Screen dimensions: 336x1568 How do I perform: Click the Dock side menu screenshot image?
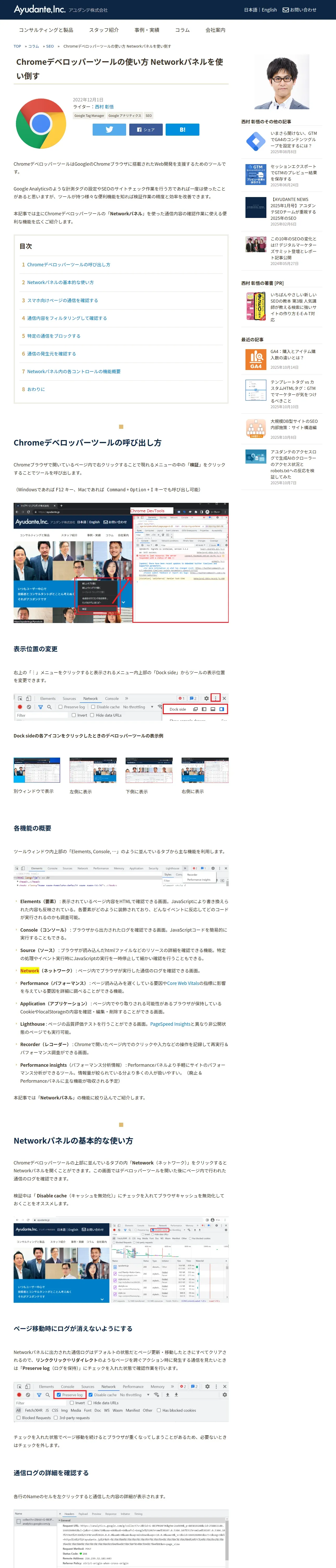(x=121, y=707)
